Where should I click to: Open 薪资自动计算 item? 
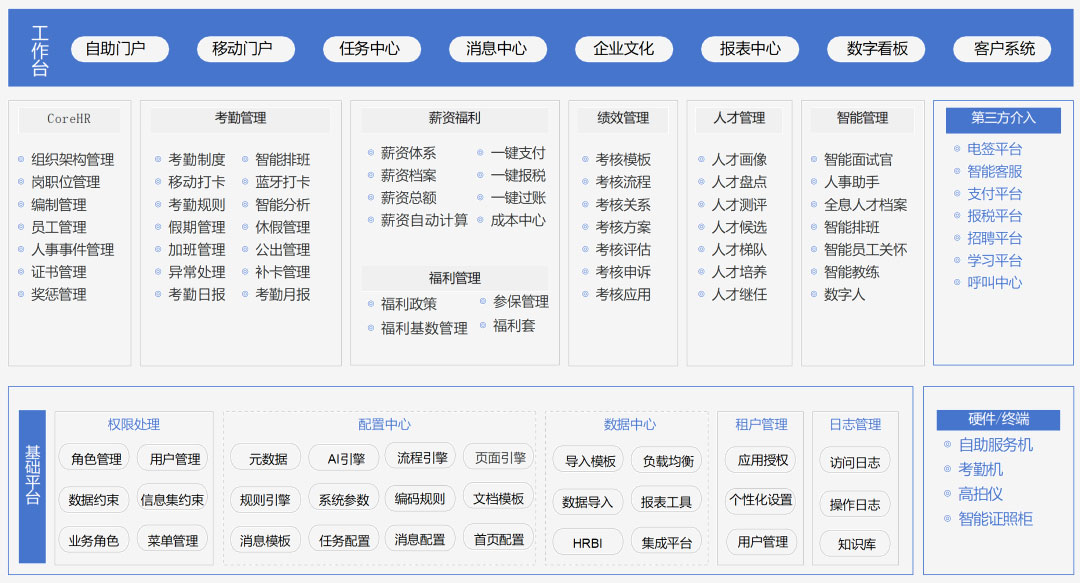(x=423, y=220)
